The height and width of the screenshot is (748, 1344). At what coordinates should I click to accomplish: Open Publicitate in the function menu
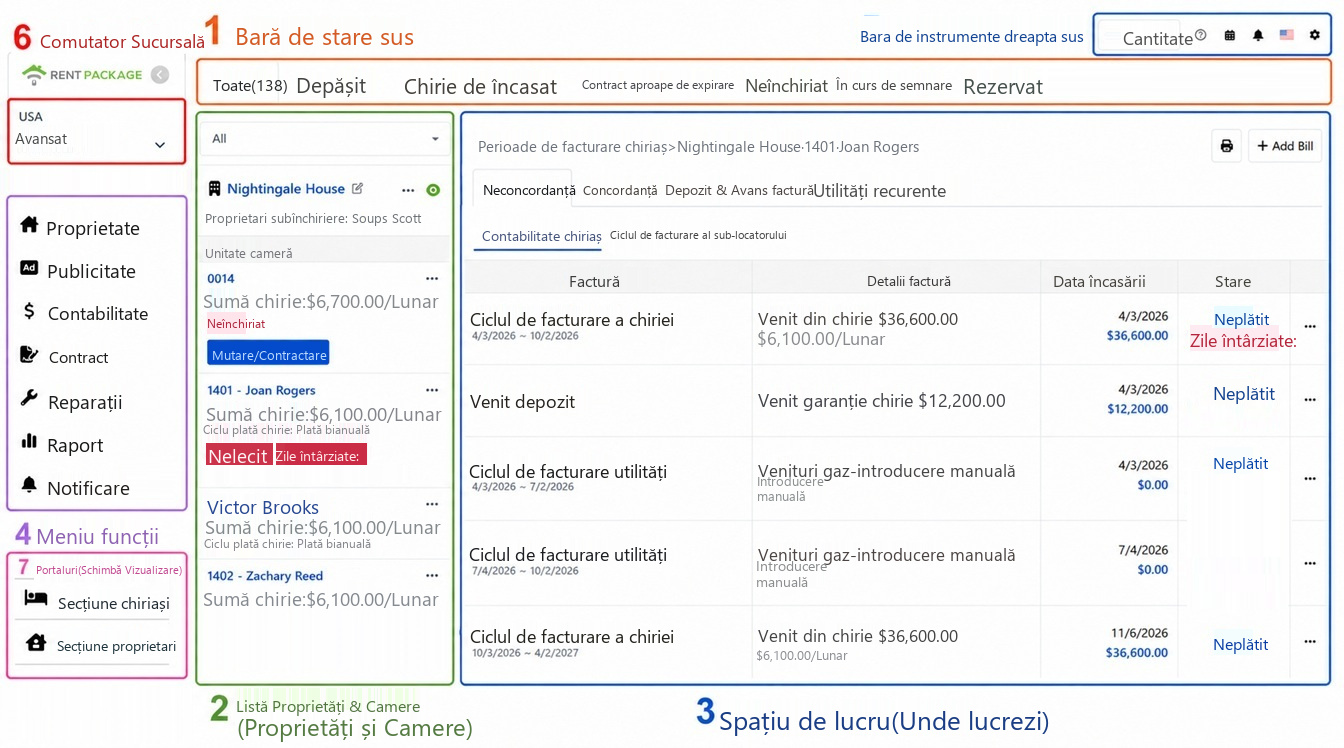(78, 270)
